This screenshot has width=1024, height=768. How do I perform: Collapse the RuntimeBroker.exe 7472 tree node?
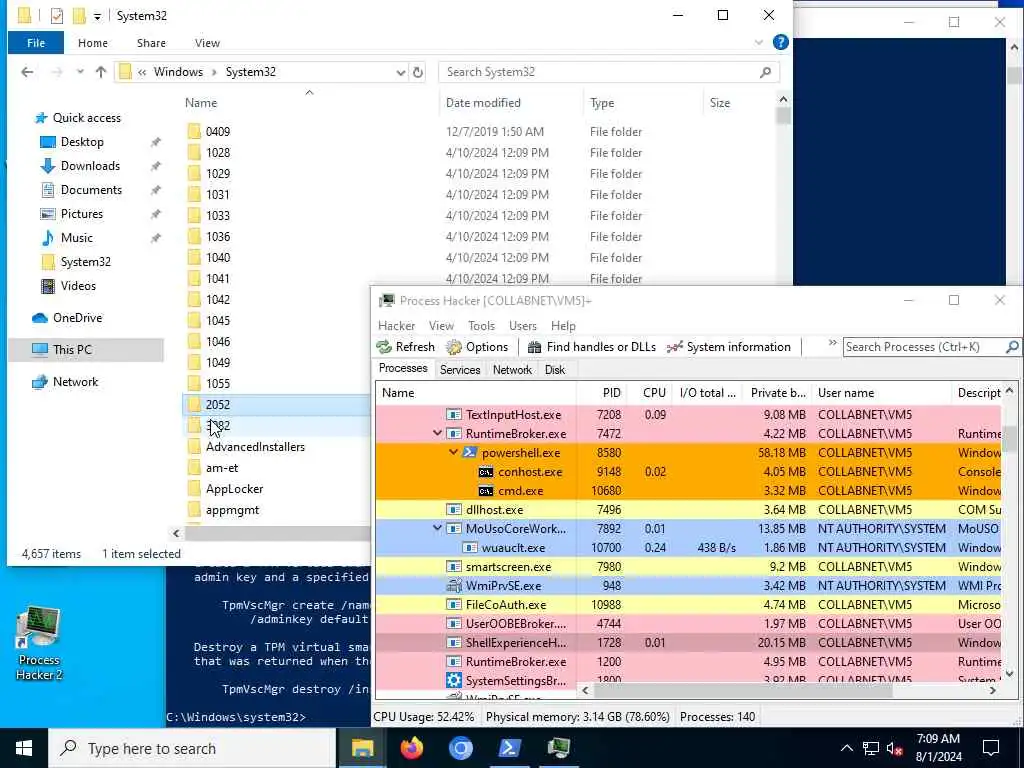(437, 433)
